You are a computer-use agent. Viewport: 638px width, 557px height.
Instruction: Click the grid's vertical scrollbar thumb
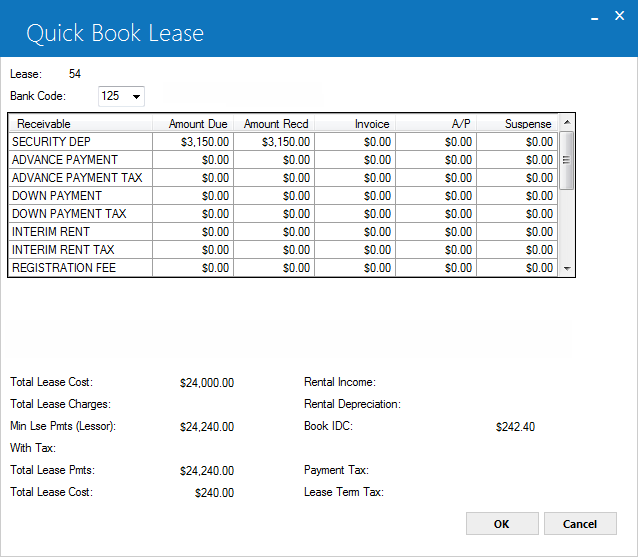[x=566, y=160]
